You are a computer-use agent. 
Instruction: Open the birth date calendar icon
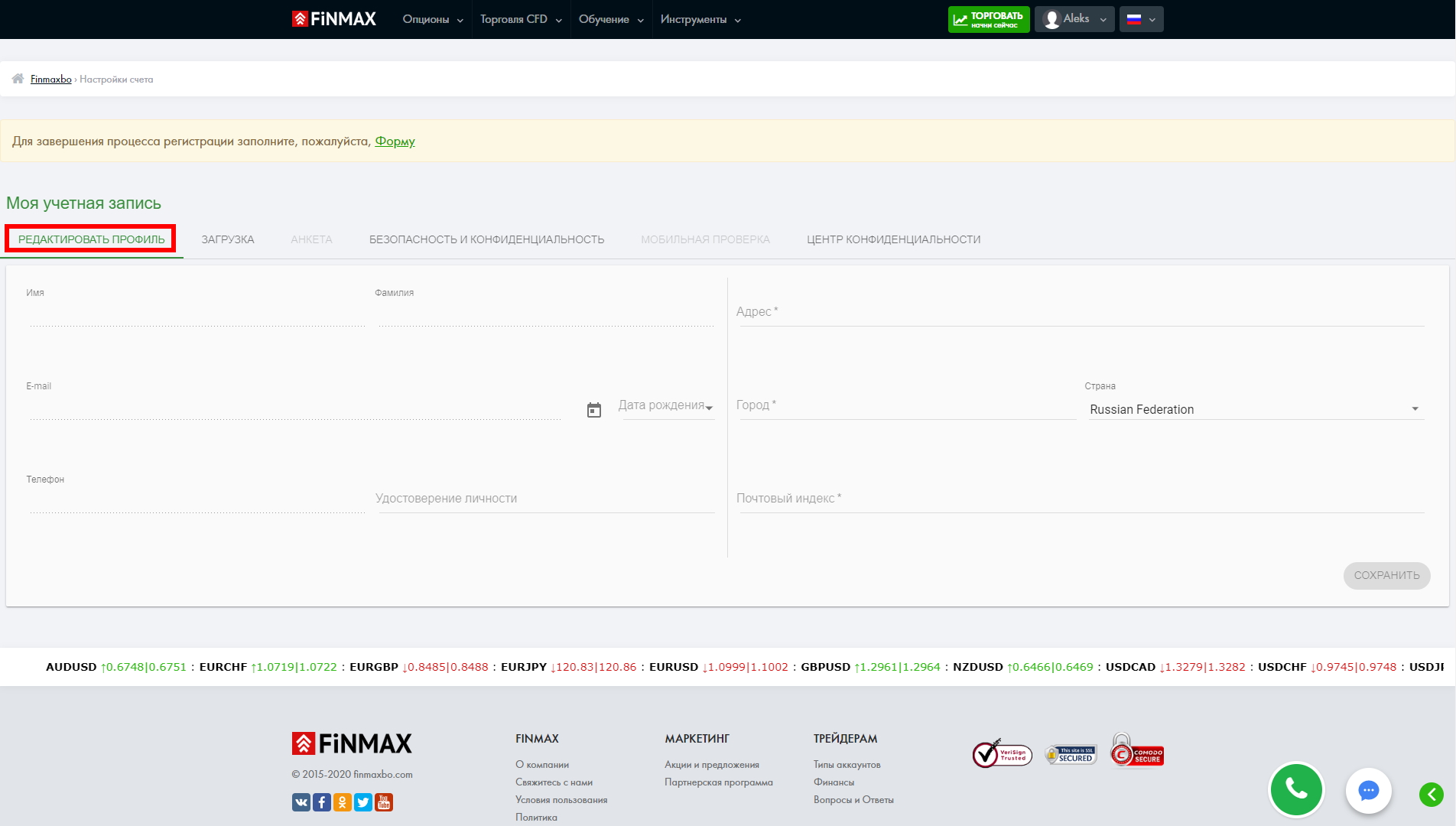(x=594, y=410)
